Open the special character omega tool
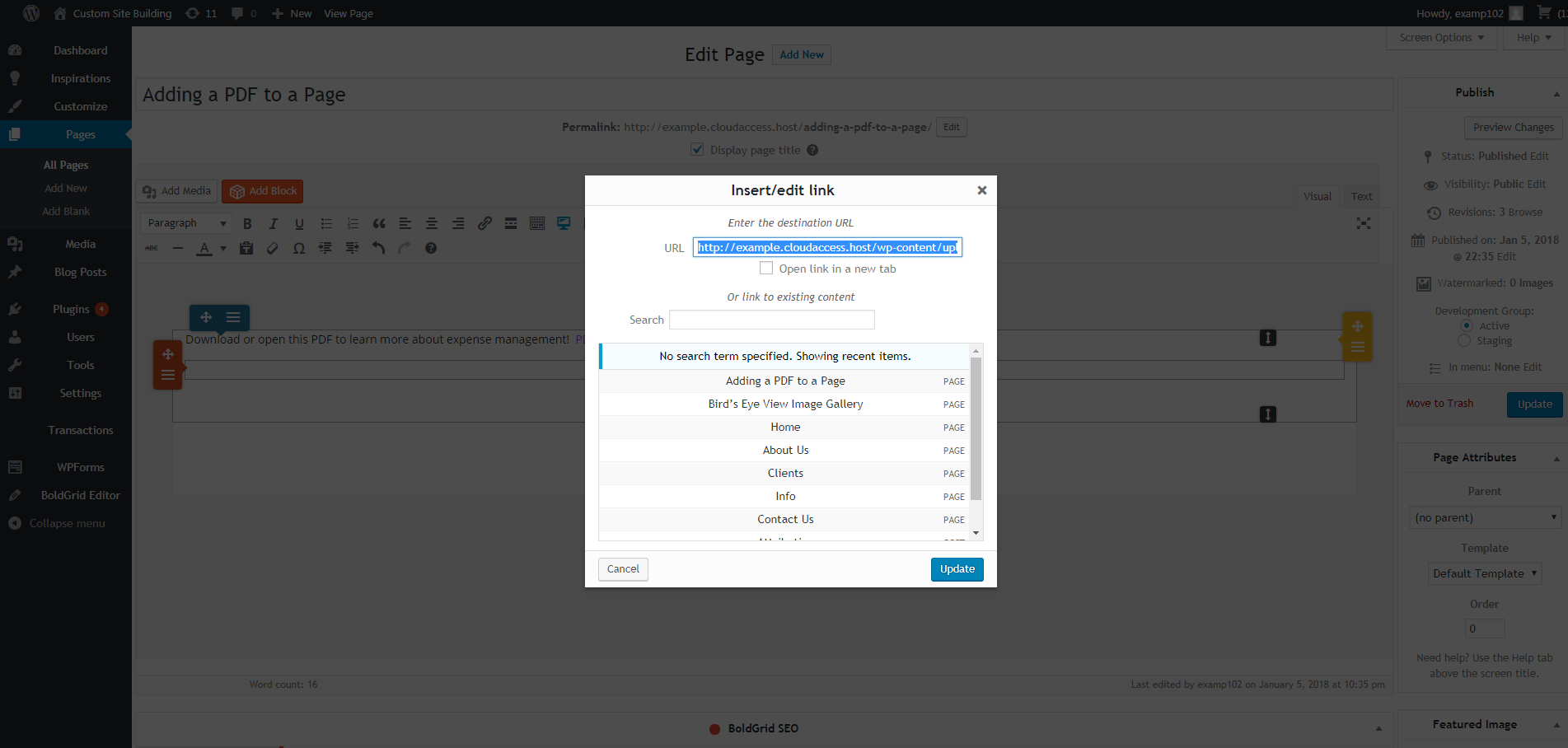1568x748 pixels. (299, 248)
